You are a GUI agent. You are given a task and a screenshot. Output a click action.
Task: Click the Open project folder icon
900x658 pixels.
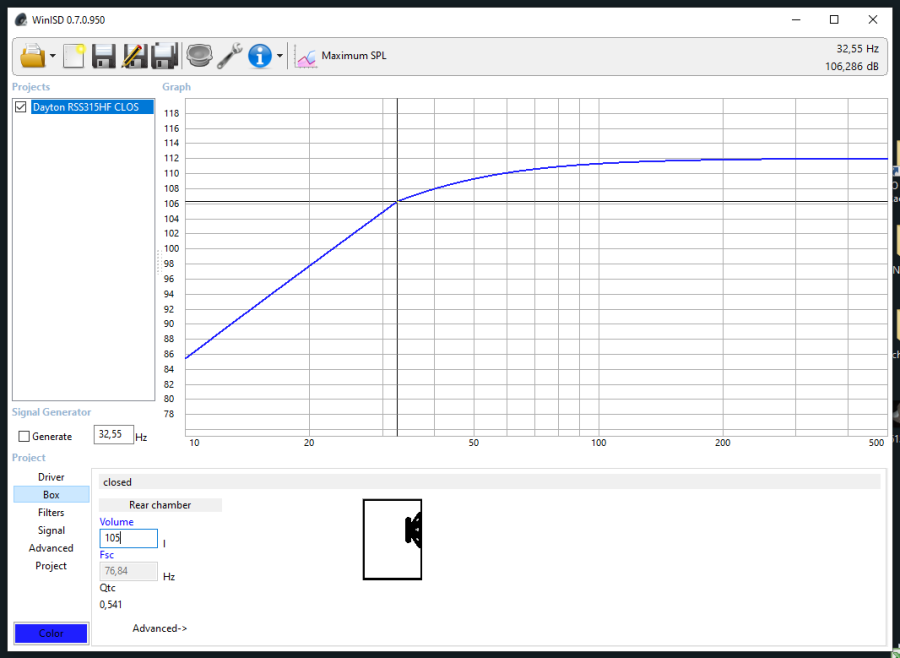point(32,56)
